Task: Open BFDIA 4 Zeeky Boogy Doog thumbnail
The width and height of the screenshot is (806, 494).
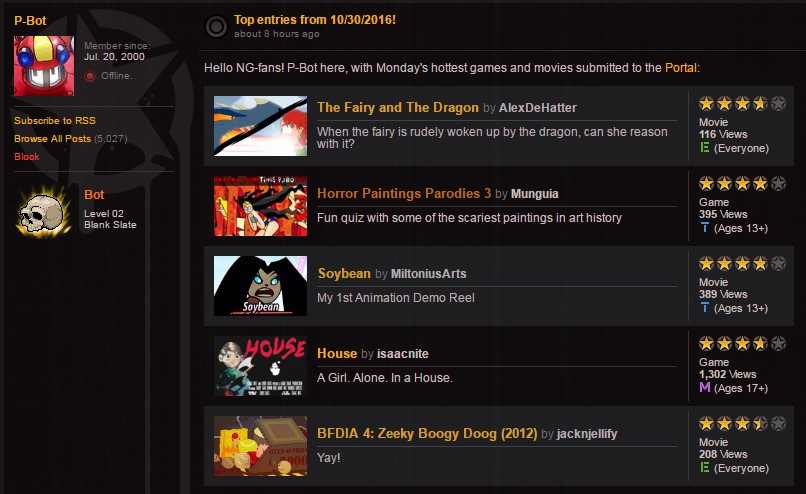Action: [261, 446]
